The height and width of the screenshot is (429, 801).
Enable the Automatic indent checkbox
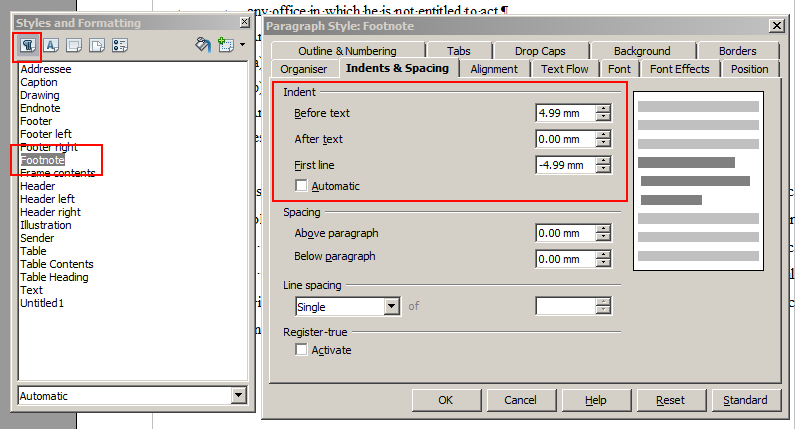tap(302, 186)
